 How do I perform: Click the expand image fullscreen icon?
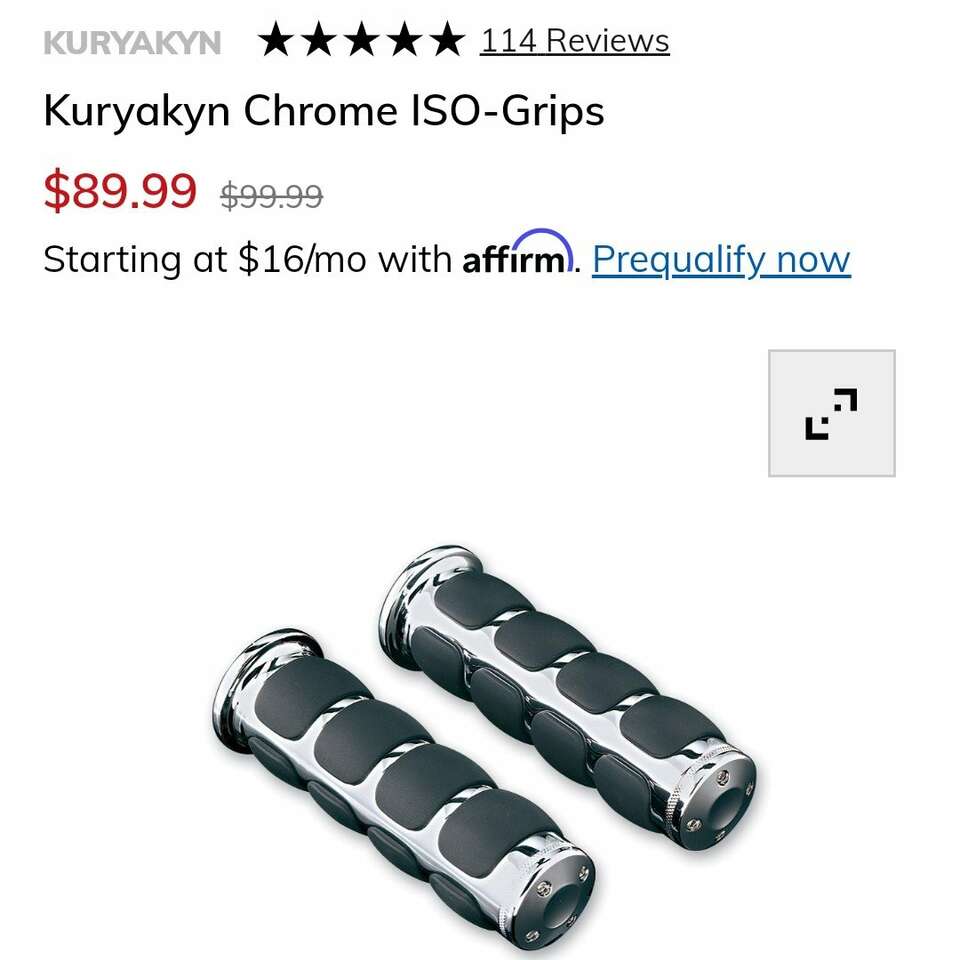(x=831, y=413)
